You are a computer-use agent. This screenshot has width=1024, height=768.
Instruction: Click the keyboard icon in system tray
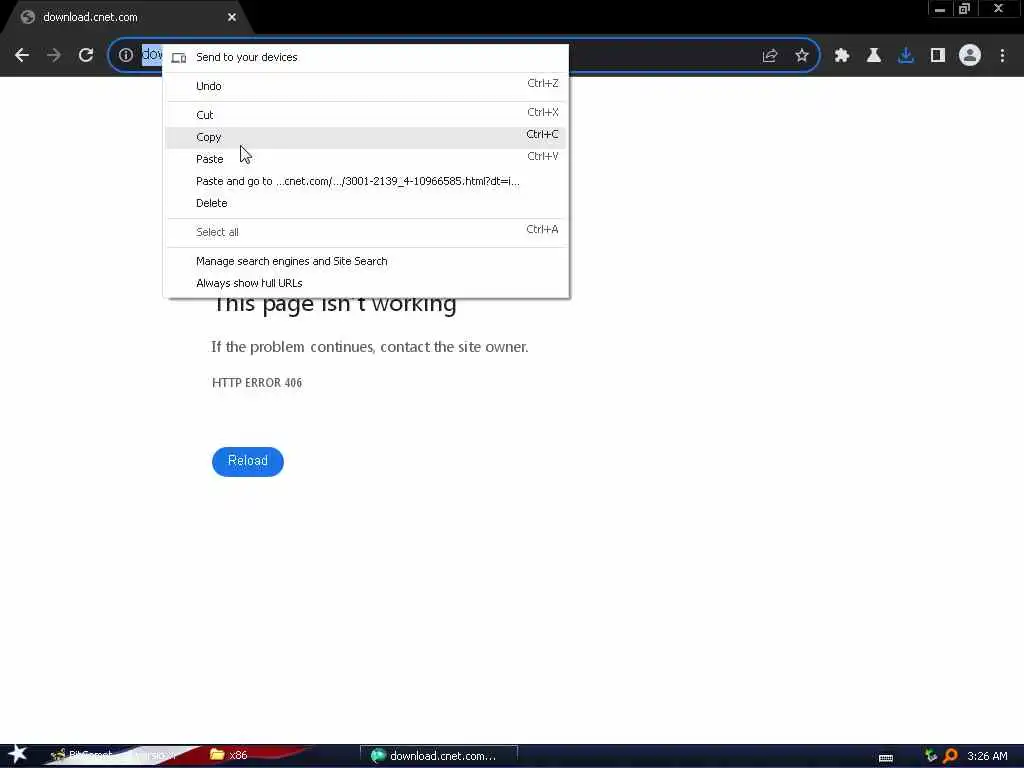(x=886, y=758)
